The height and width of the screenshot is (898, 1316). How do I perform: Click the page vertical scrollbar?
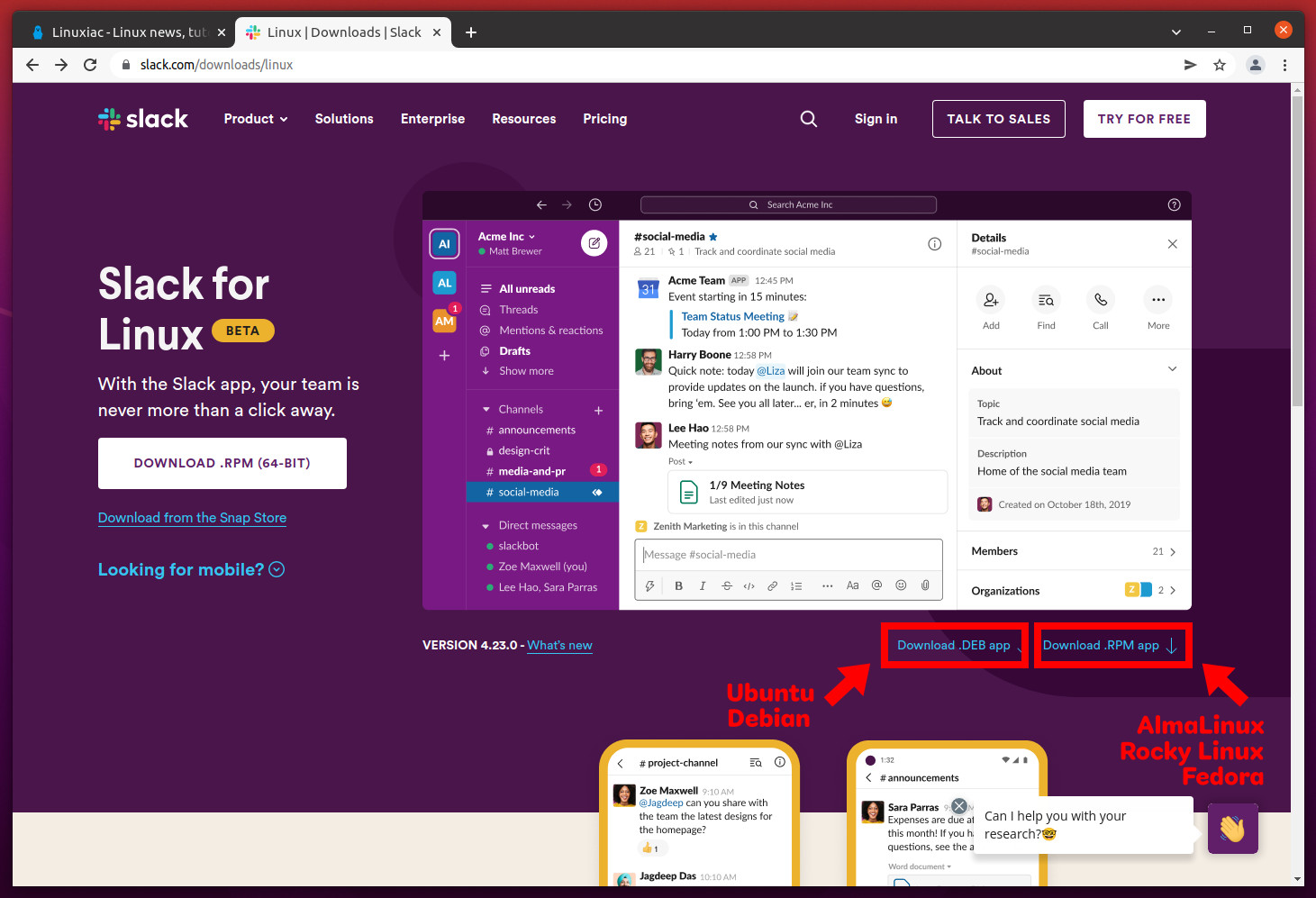point(1297,252)
